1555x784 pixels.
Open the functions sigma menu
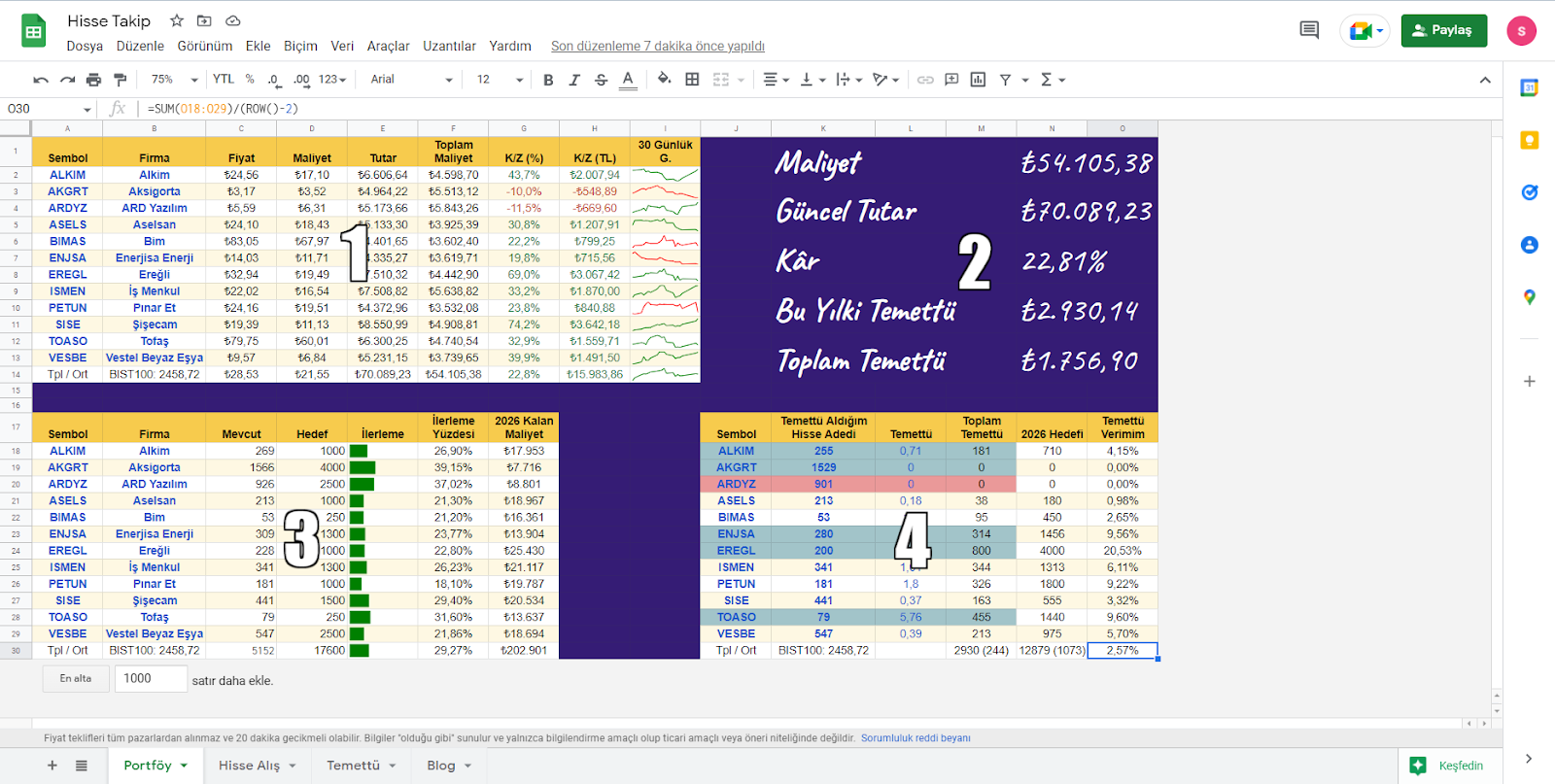point(1053,80)
